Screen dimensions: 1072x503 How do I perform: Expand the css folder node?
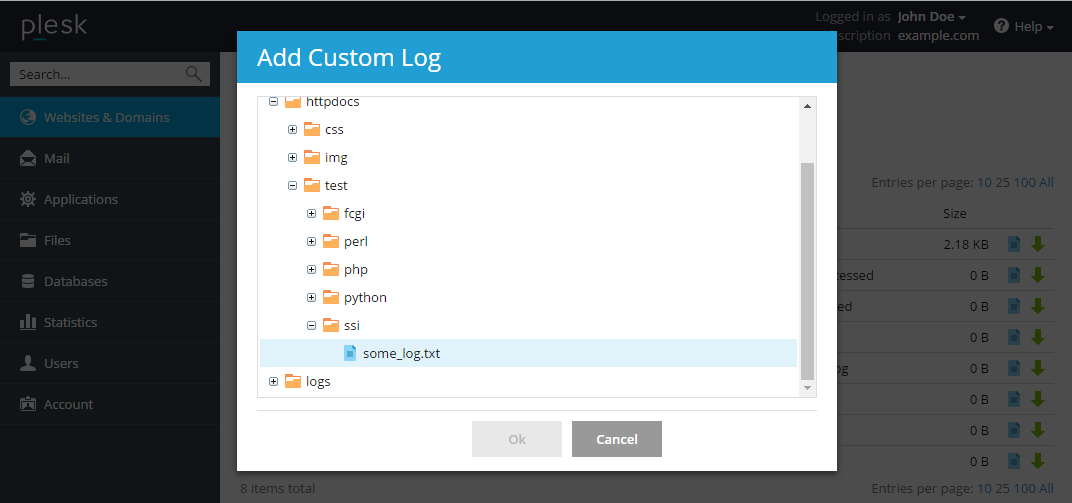click(x=292, y=129)
